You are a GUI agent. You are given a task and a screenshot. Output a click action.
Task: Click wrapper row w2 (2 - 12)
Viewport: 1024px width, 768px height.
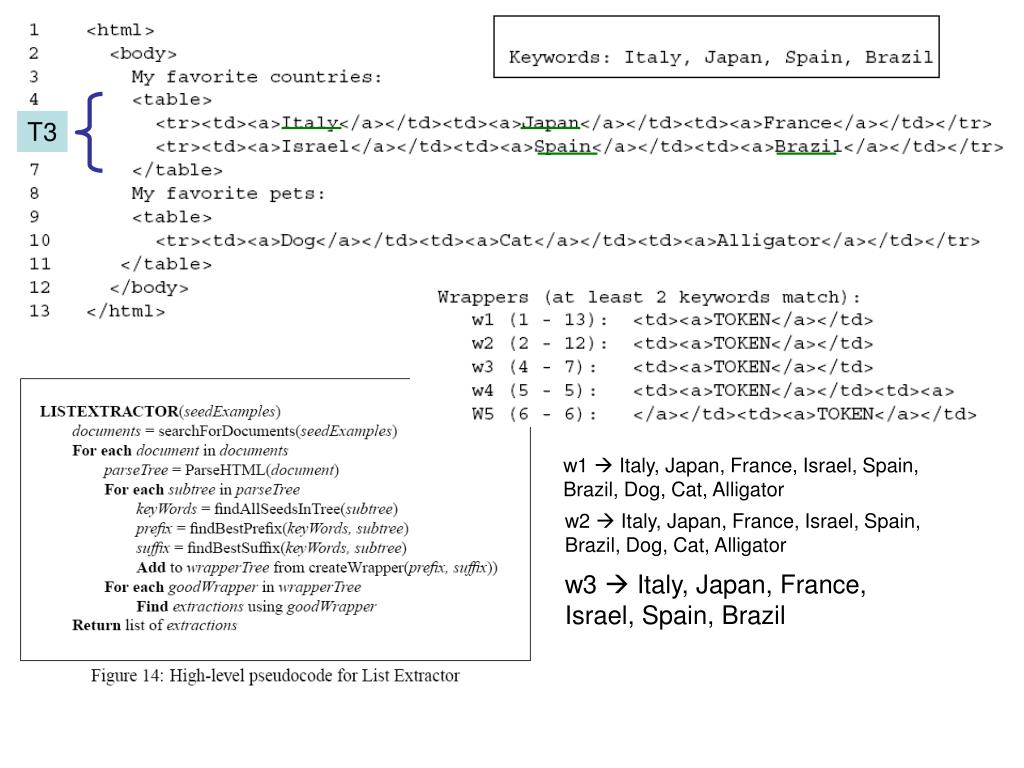[672, 344]
